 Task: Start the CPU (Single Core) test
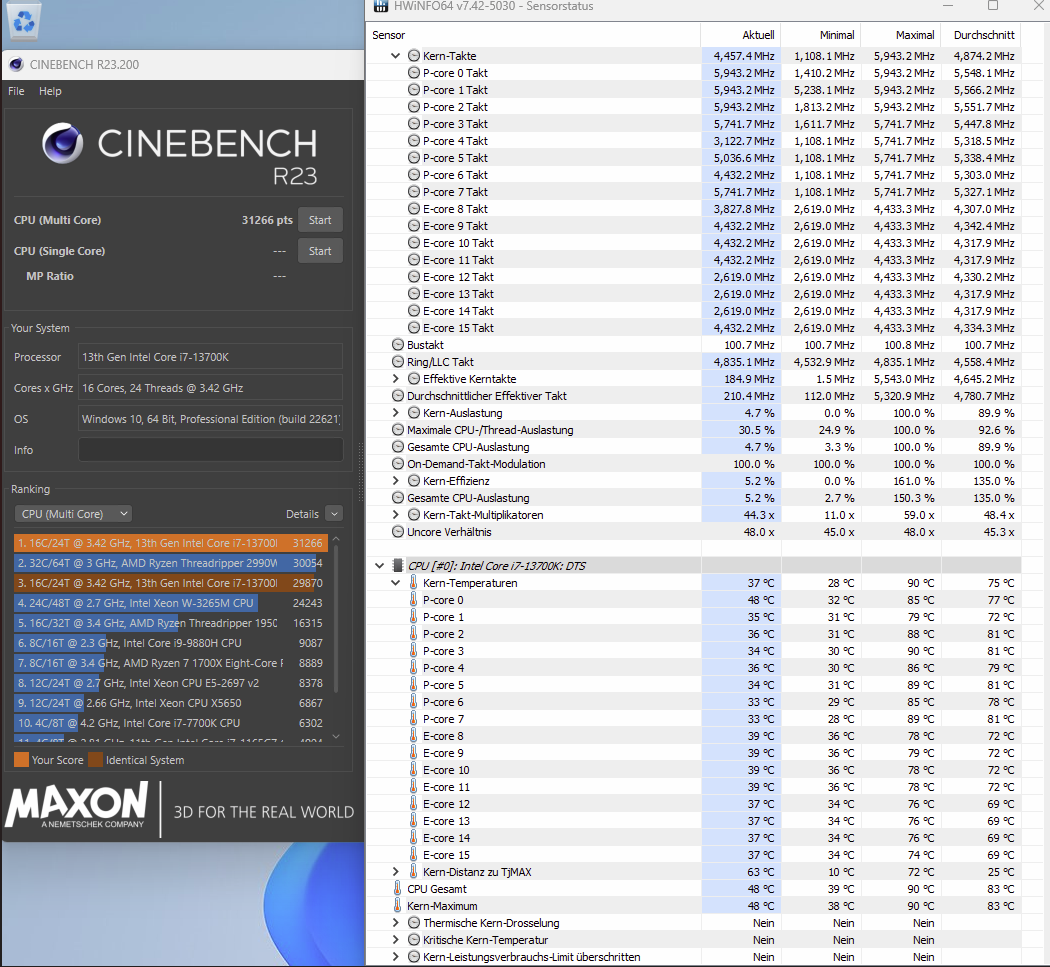(x=320, y=251)
